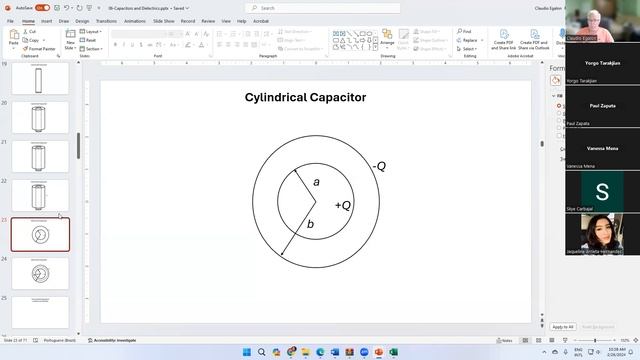Click the Undo arrow icon
This screenshot has width=640, height=360.
67,8
